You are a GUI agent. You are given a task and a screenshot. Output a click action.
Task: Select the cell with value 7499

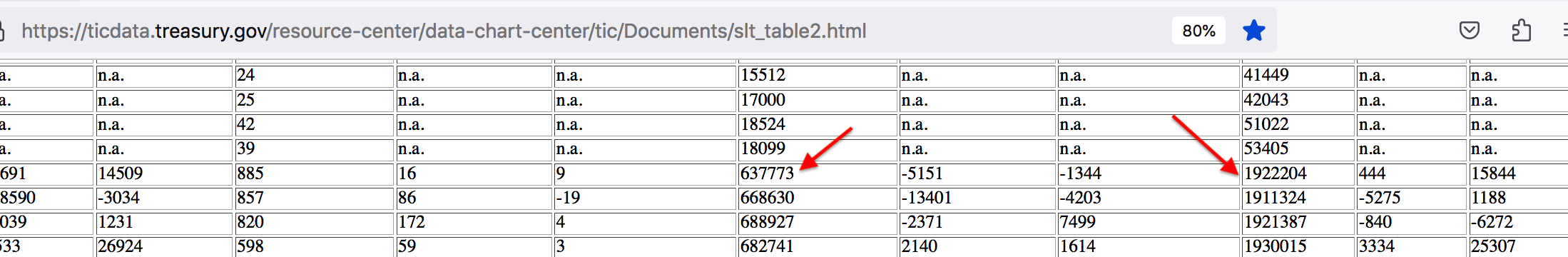(1149, 222)
